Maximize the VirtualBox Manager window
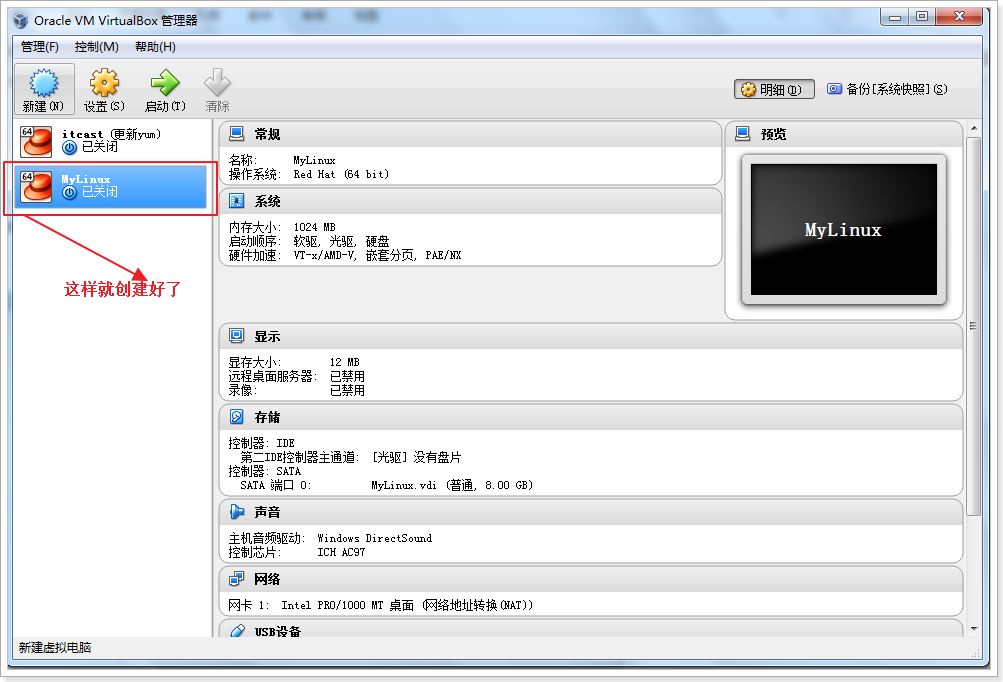Screen dimensions: 1003x682 pyautogui.click(x=922, y=17)
